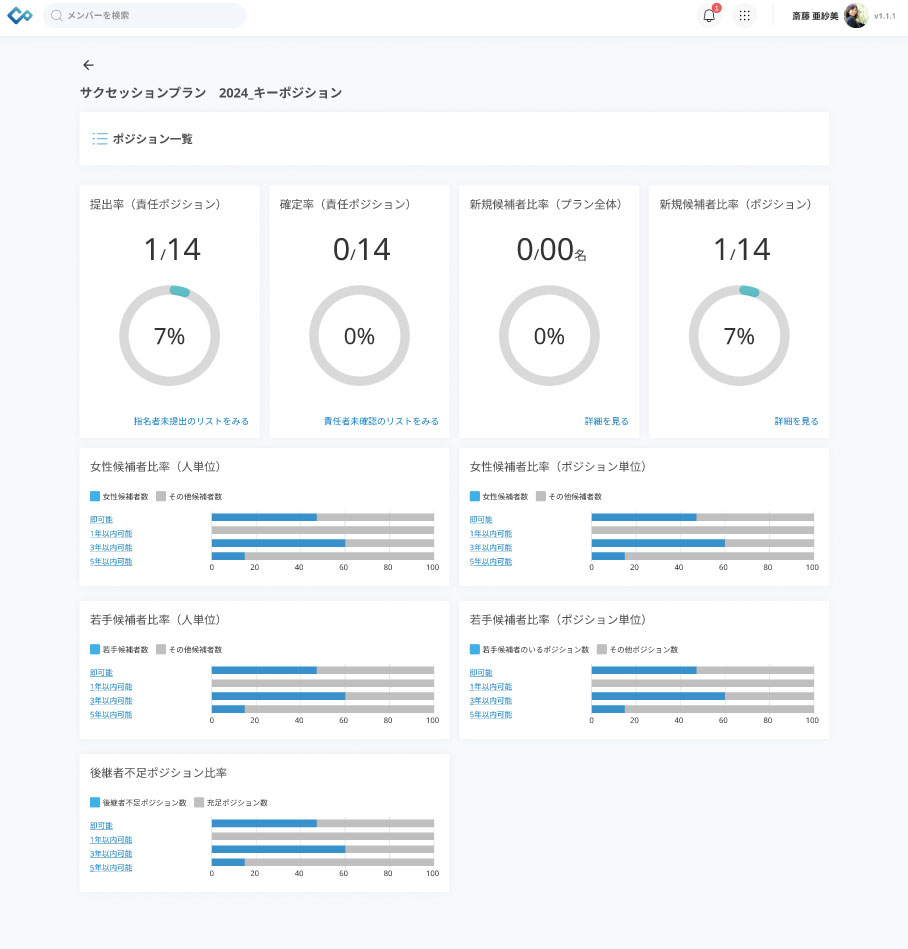Open the ポジション一覧 menu item
This screenshot has width=908, height=949.
tap(142, 139)
